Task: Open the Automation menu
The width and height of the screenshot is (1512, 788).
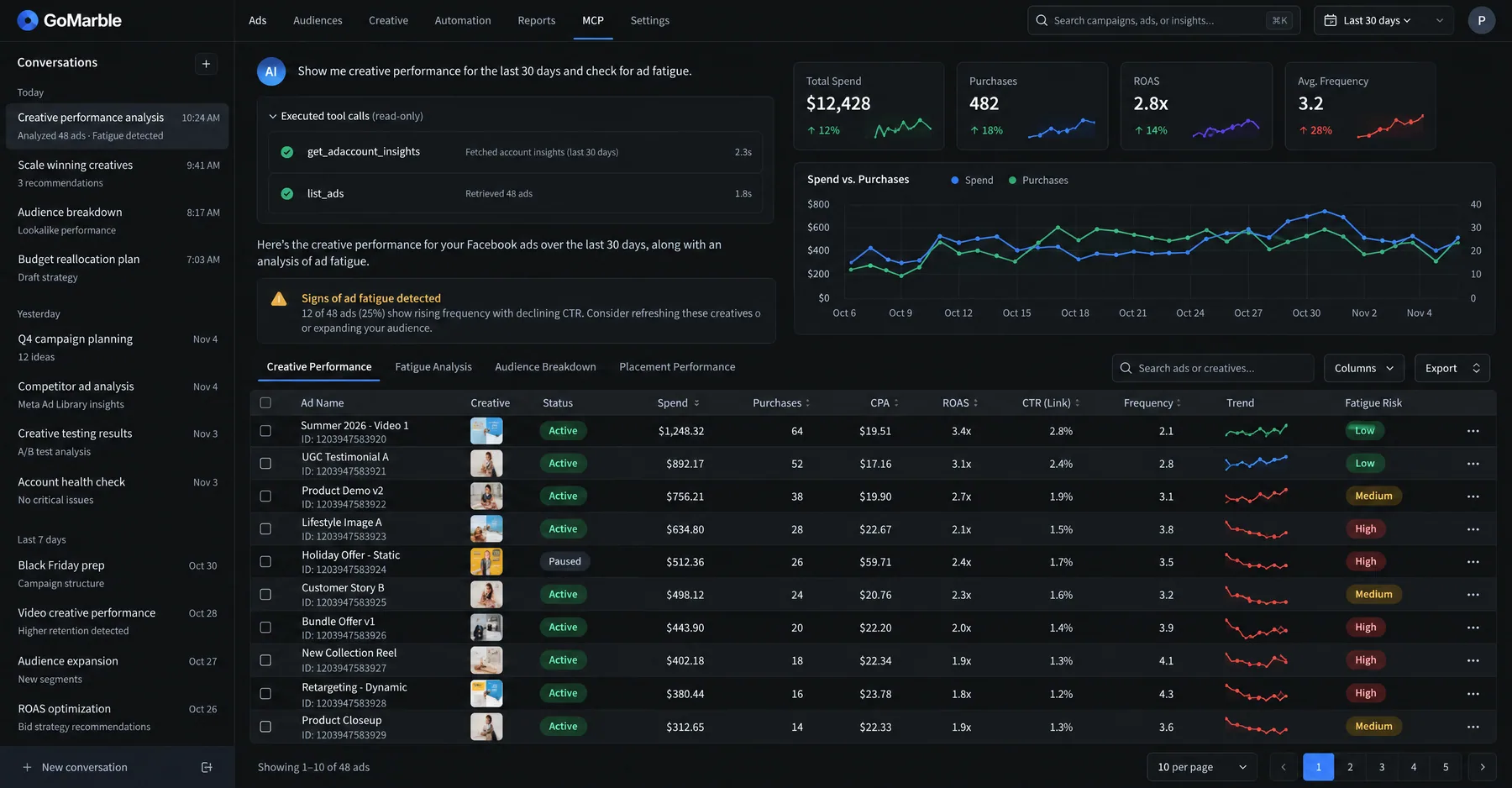Action: [x=463, y=20]
